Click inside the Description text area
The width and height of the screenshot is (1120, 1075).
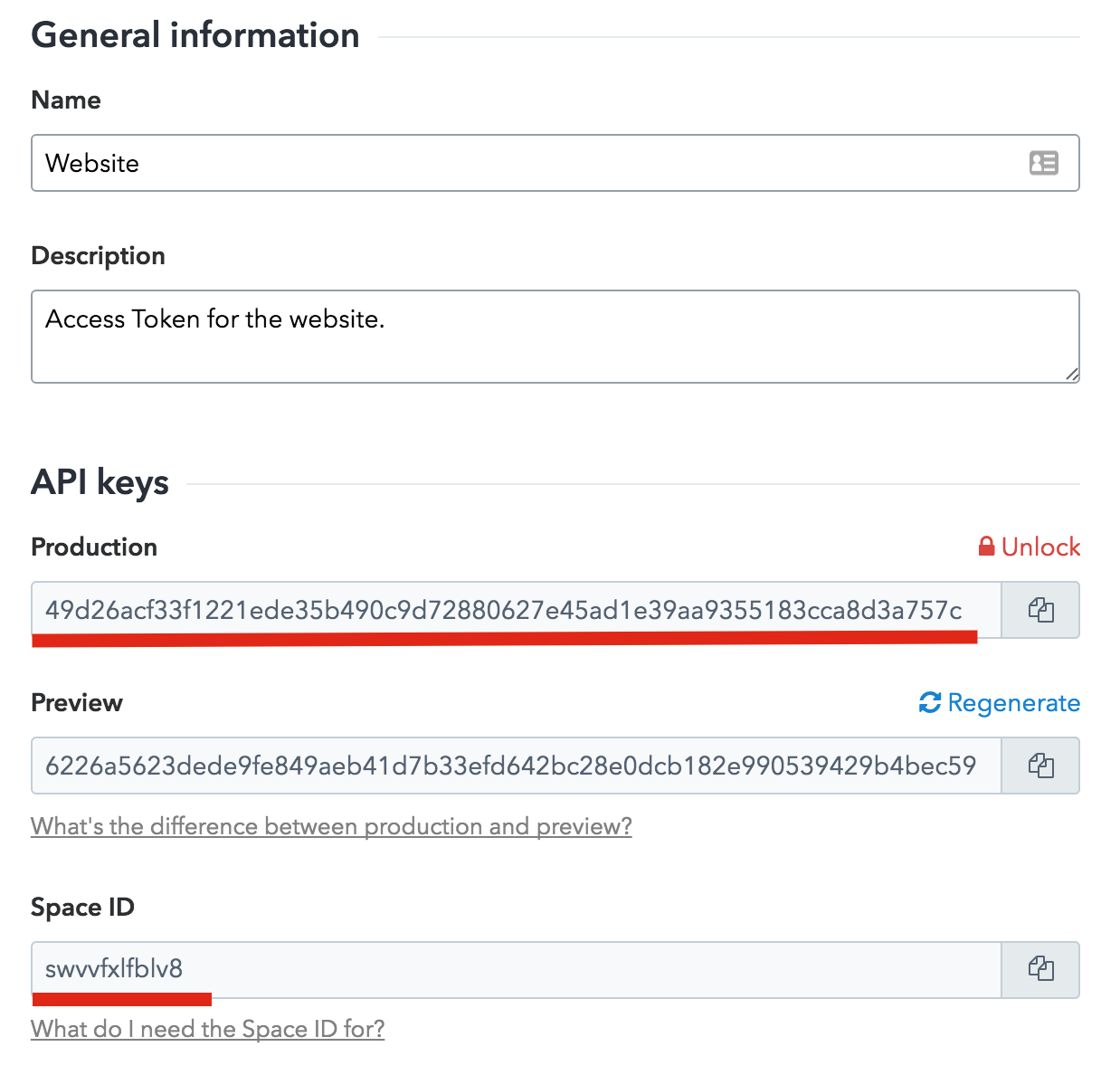[x=555, y=337]
